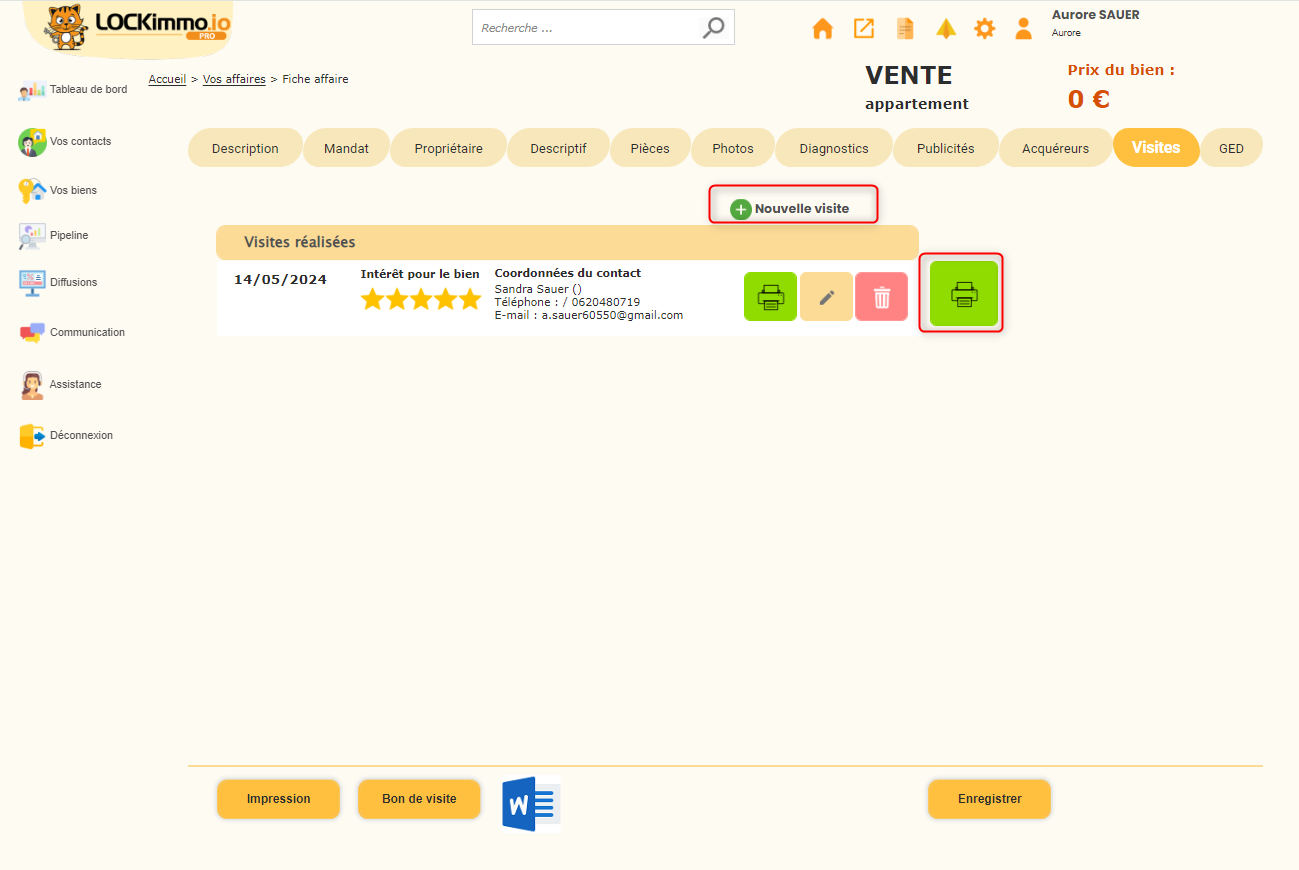1299x870 pixels.
Task: Click the Enregistrer button
Action: pyautogui.click(x=989, y=799)
